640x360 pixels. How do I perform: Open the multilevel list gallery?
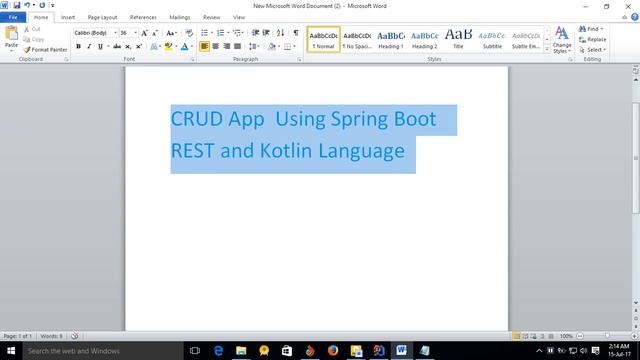tap(238, 33)
